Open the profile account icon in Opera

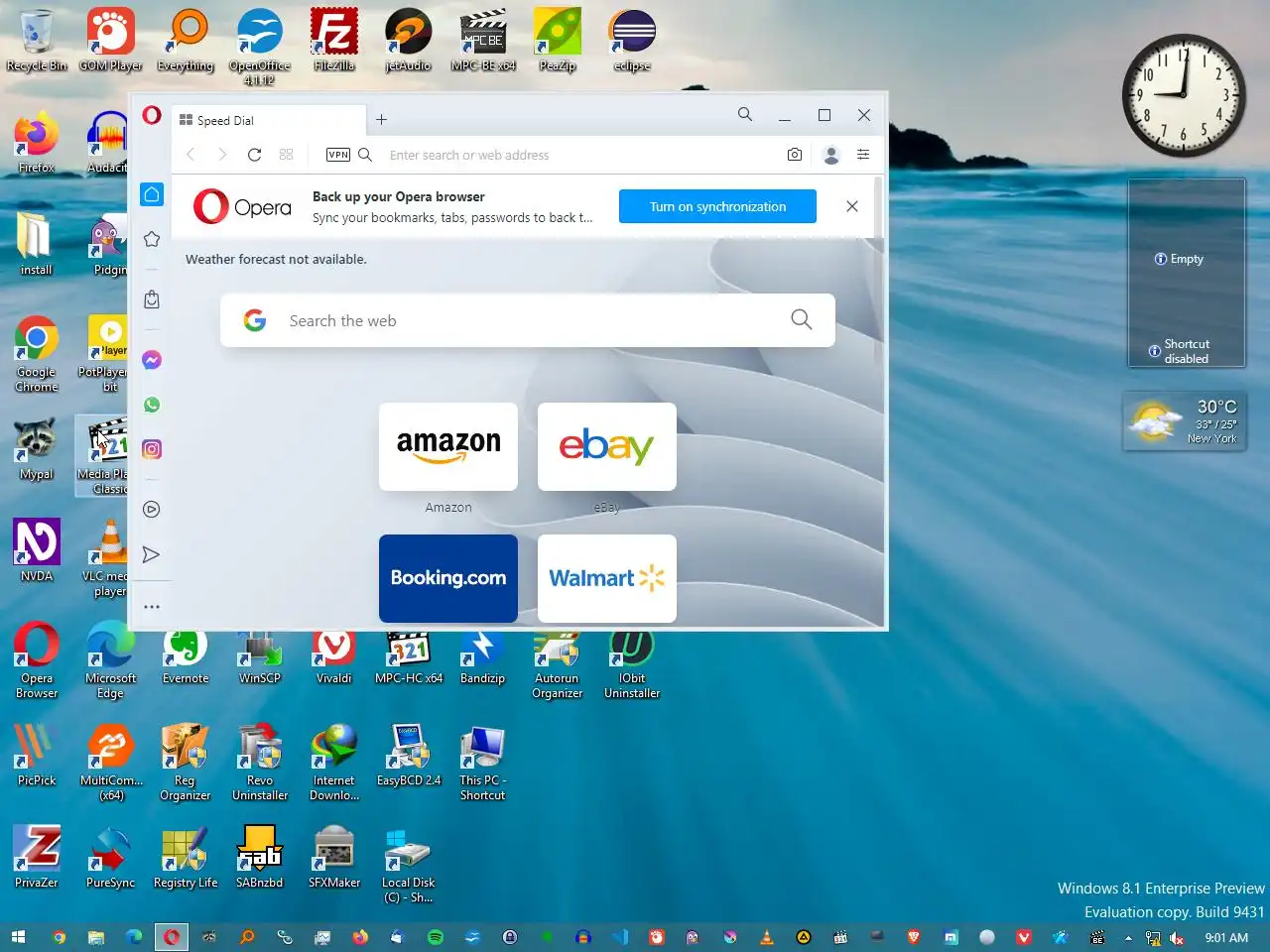tap(831, 155)
